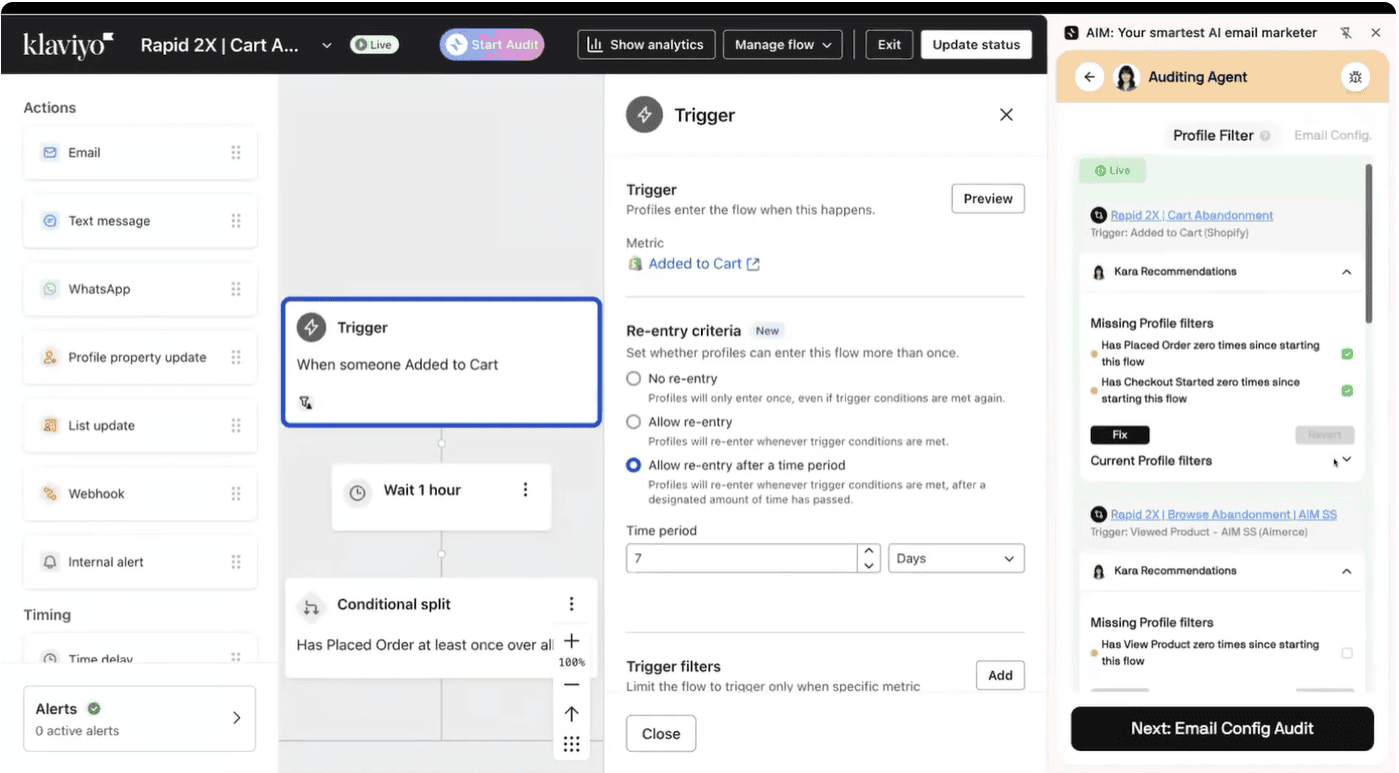The height and width of the screenshot is (773, 1399).
Task: Open the Days time unit dropdown
Action: coord(955,559)
